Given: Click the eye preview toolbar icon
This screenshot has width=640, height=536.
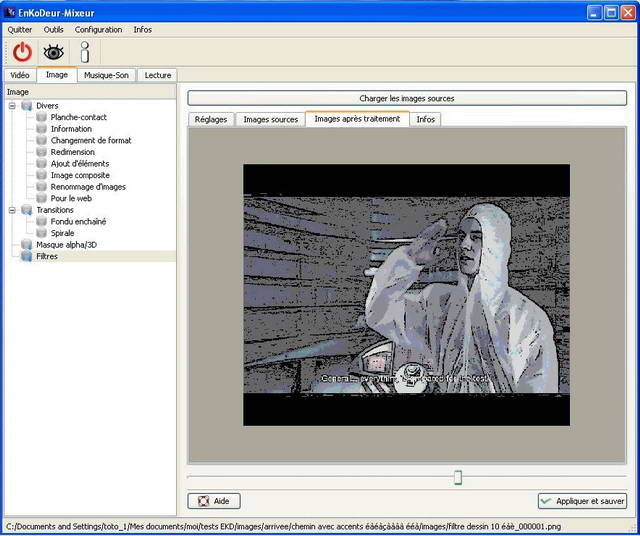Looking at the screenshot, I should [x=53, y=52].
